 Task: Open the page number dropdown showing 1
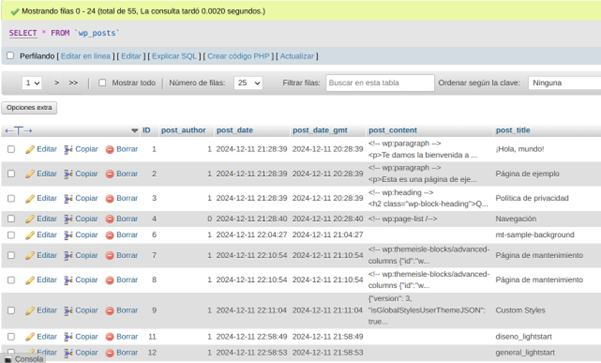pos(31,83)
